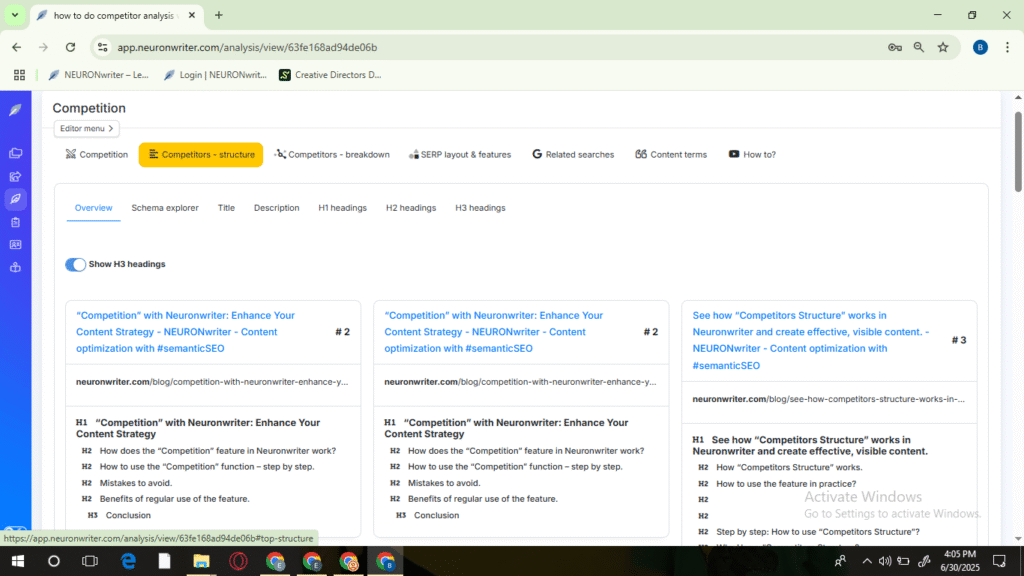Screen dimensions: 1024x576
Task: Click 'How to use the feature in practice?' heading
Action: pos(786,484)
